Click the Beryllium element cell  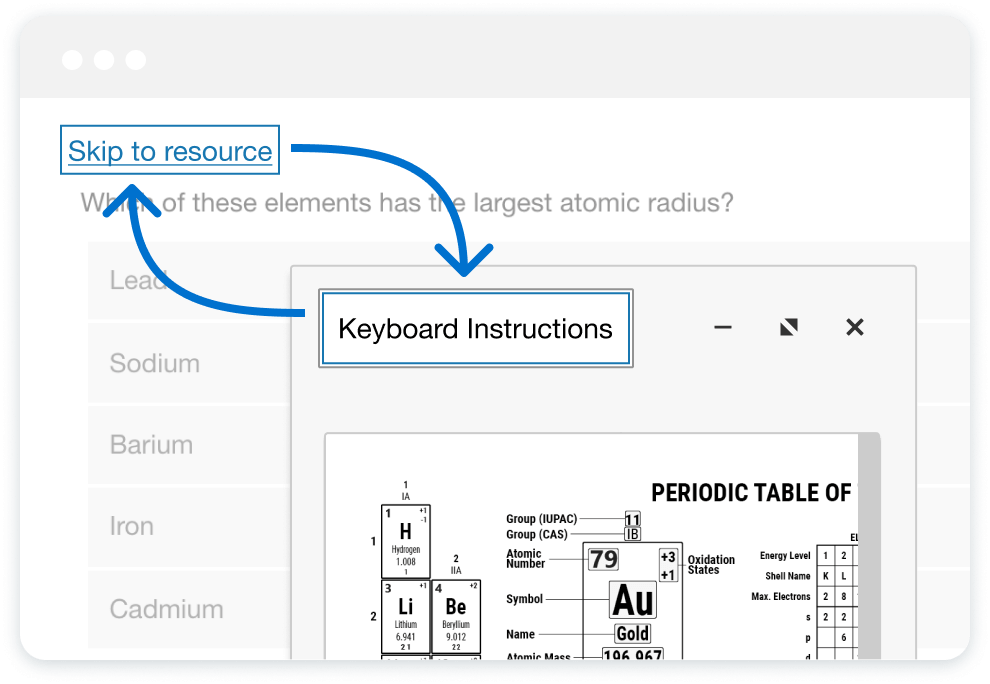click(x=456, y=616)
